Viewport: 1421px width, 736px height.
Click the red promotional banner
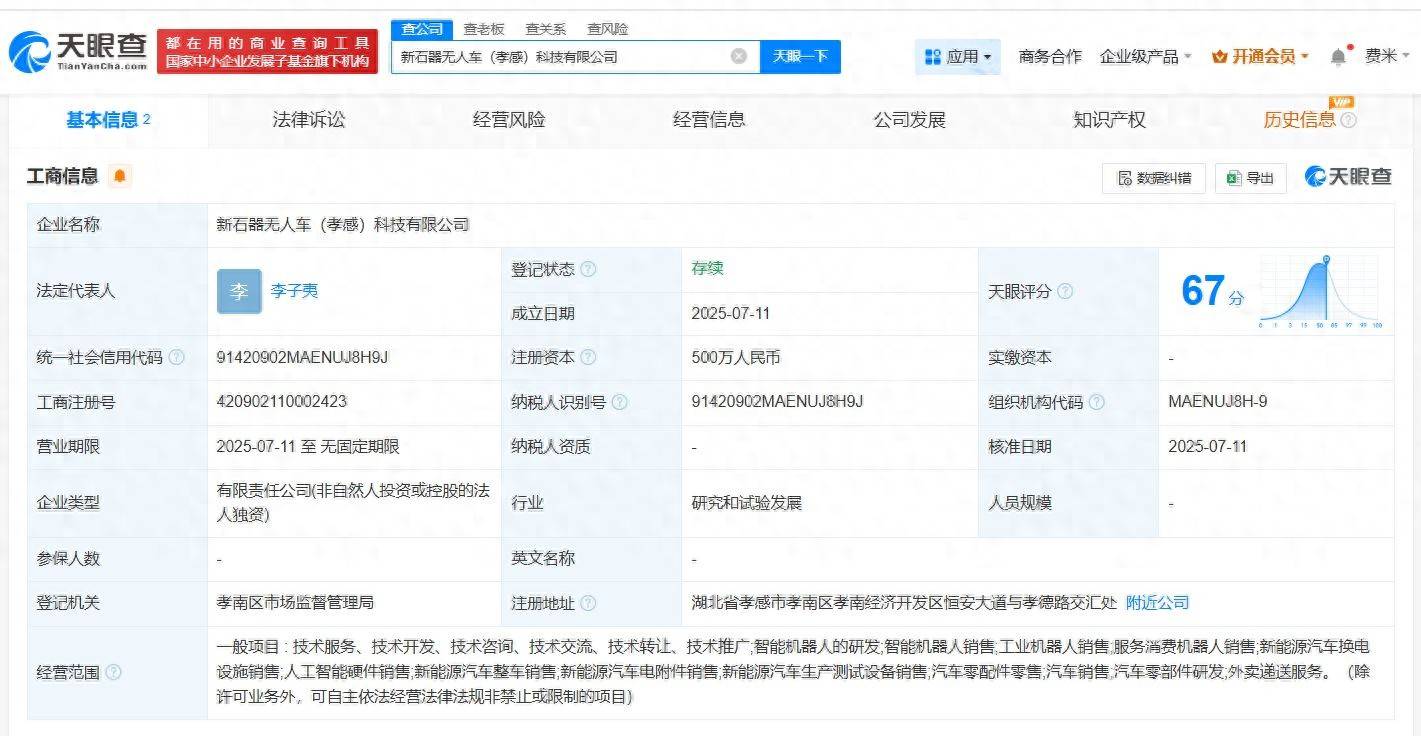click(267, 52)
